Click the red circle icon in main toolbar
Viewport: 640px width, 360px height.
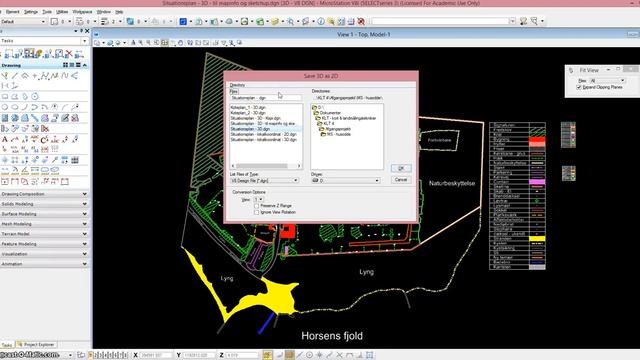[x=361, y=21]
